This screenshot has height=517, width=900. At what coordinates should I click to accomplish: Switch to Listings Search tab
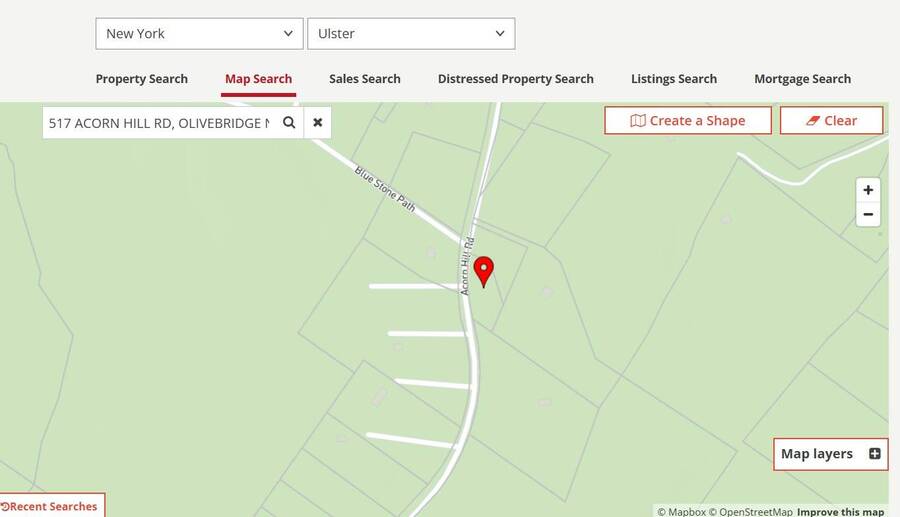(674, 79)
